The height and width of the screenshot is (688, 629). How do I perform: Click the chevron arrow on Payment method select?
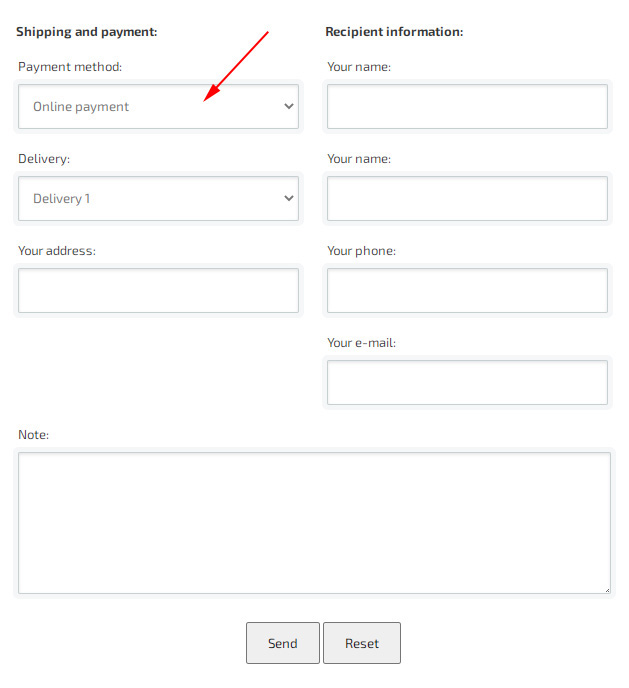(289, 106)
